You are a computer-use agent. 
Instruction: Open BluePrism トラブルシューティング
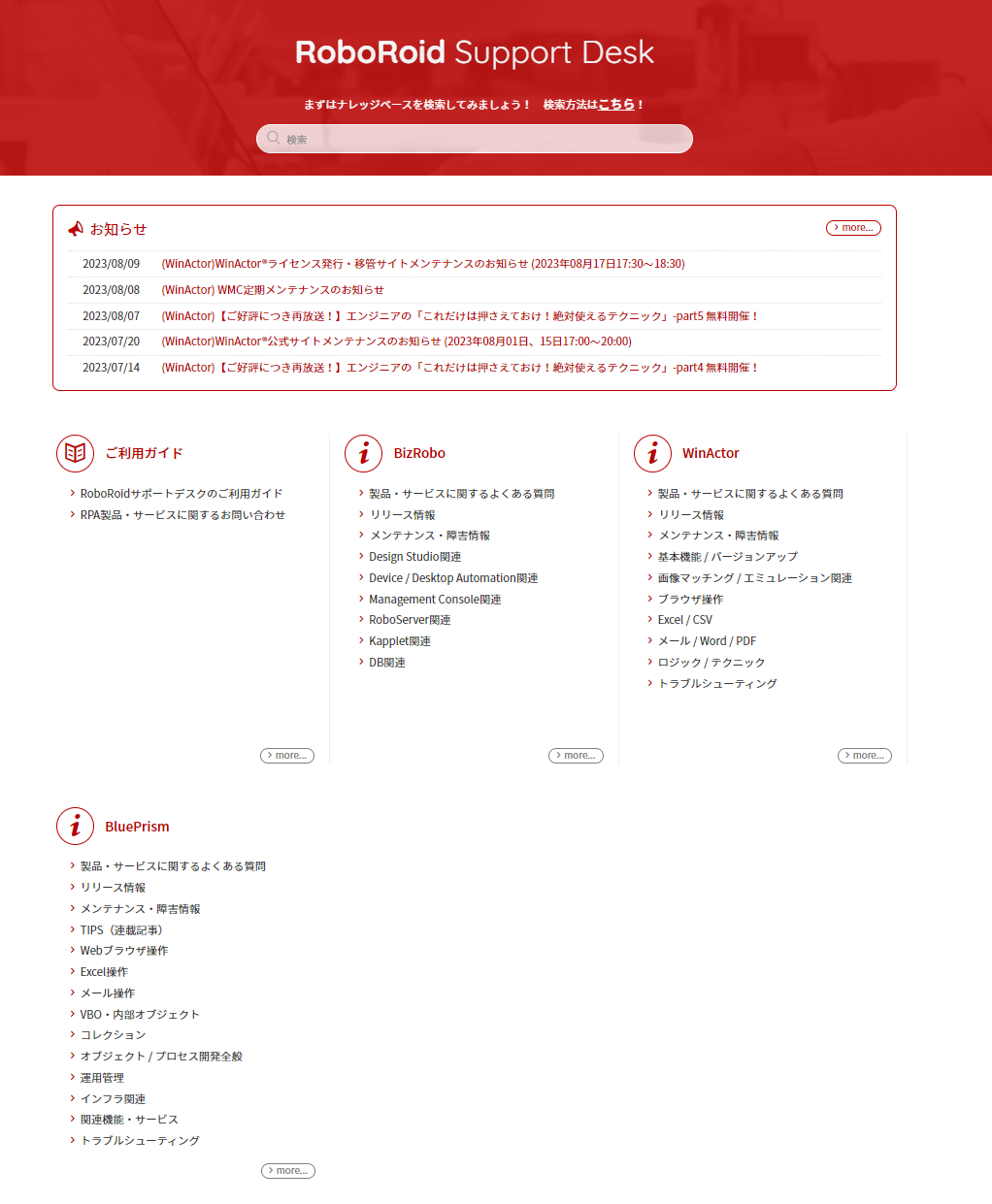140,1141
